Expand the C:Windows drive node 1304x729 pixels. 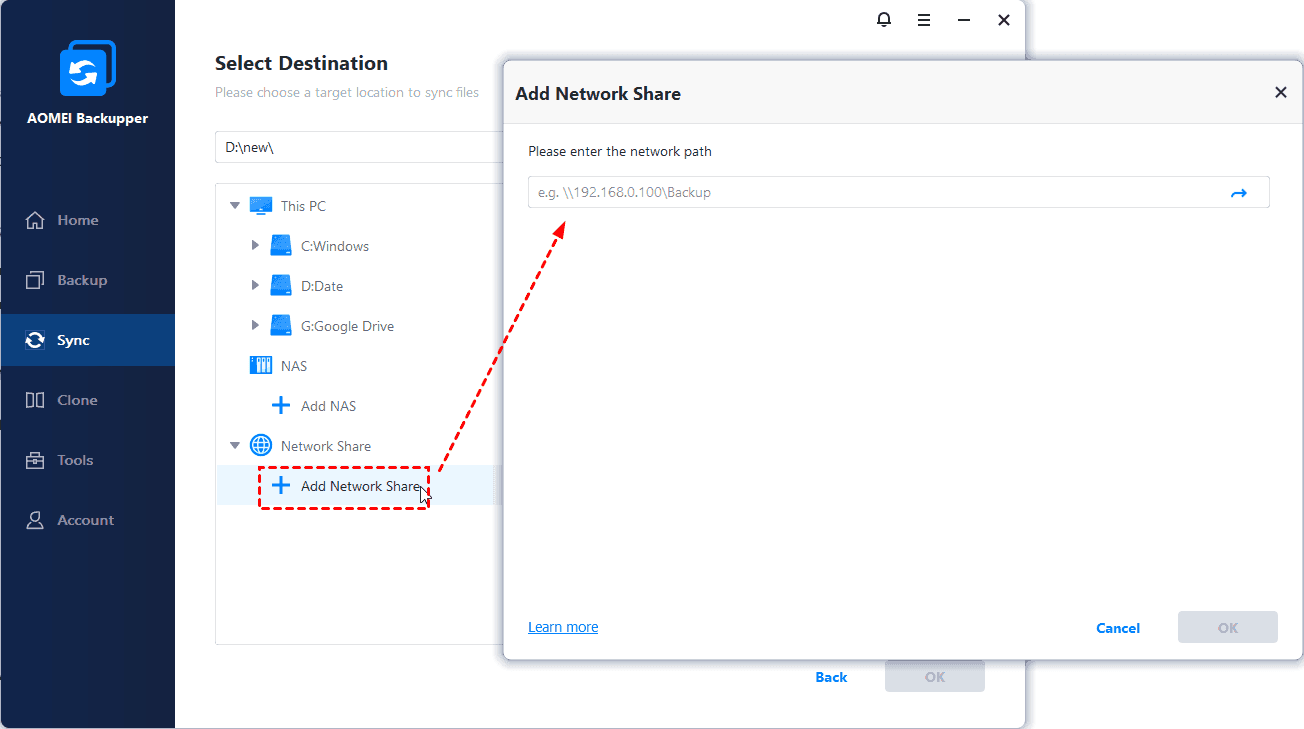(256, 246)
